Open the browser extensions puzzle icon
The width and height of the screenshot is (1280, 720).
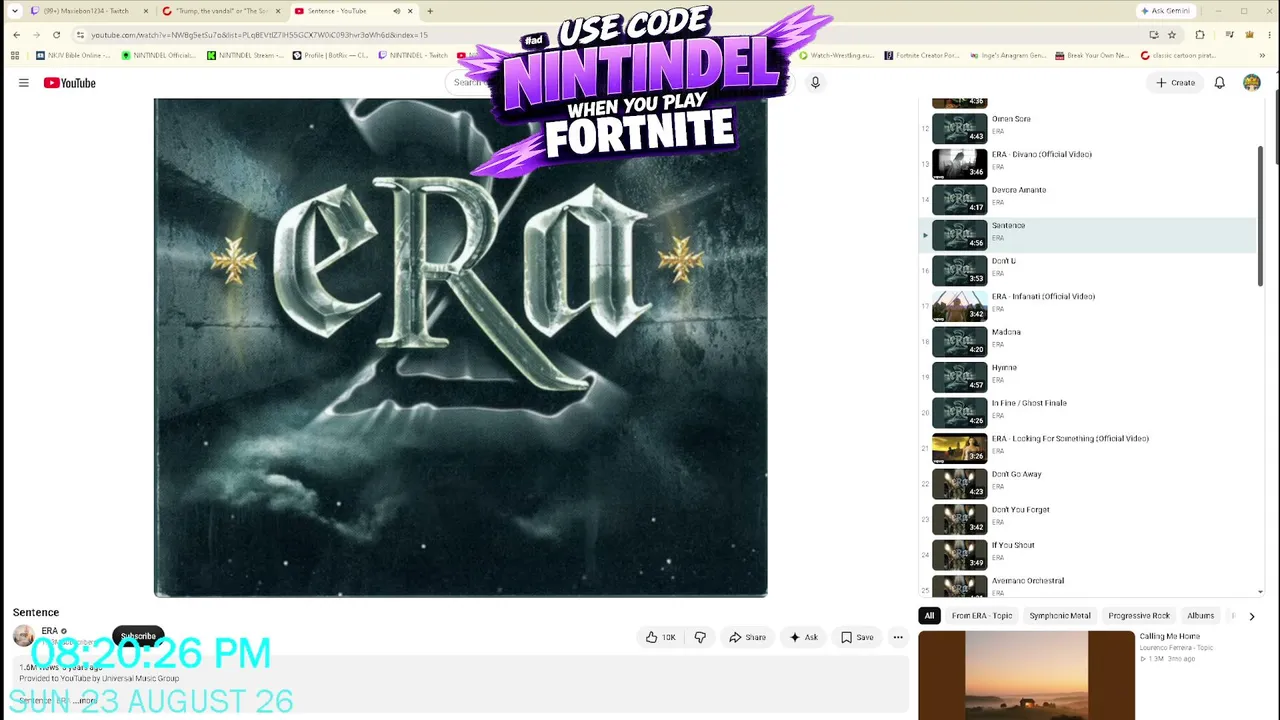1200,35
